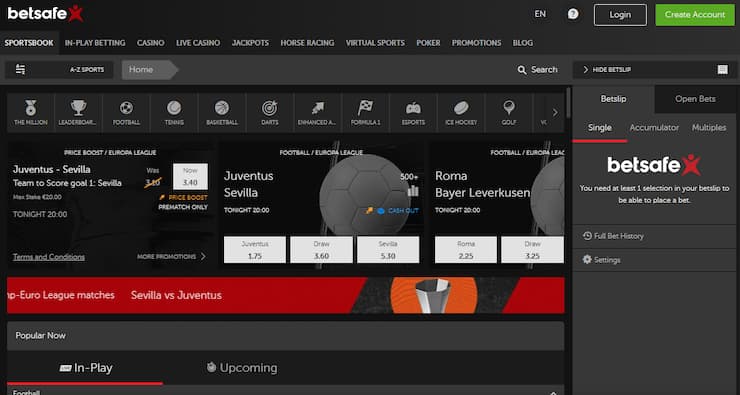Open In-Play Betting menu

click(x=95, y=43)
